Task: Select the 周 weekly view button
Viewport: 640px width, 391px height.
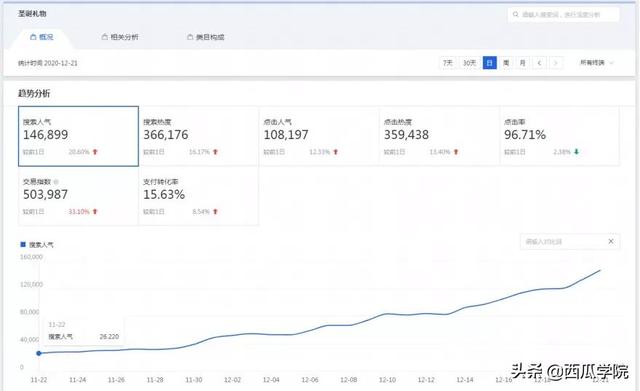Action: click(x=506, y=63)
